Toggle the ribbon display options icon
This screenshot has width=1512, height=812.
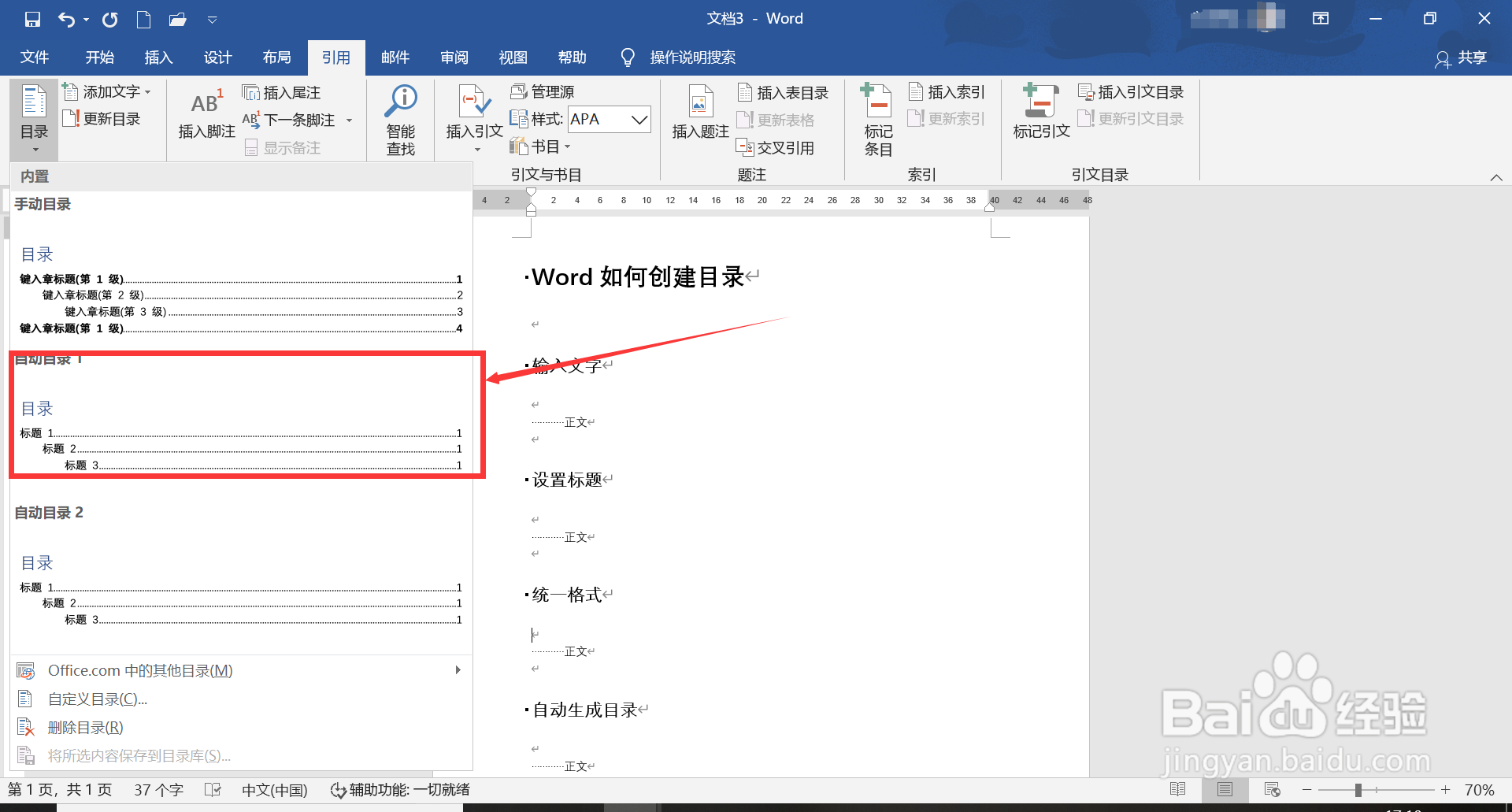point(1321,19)
